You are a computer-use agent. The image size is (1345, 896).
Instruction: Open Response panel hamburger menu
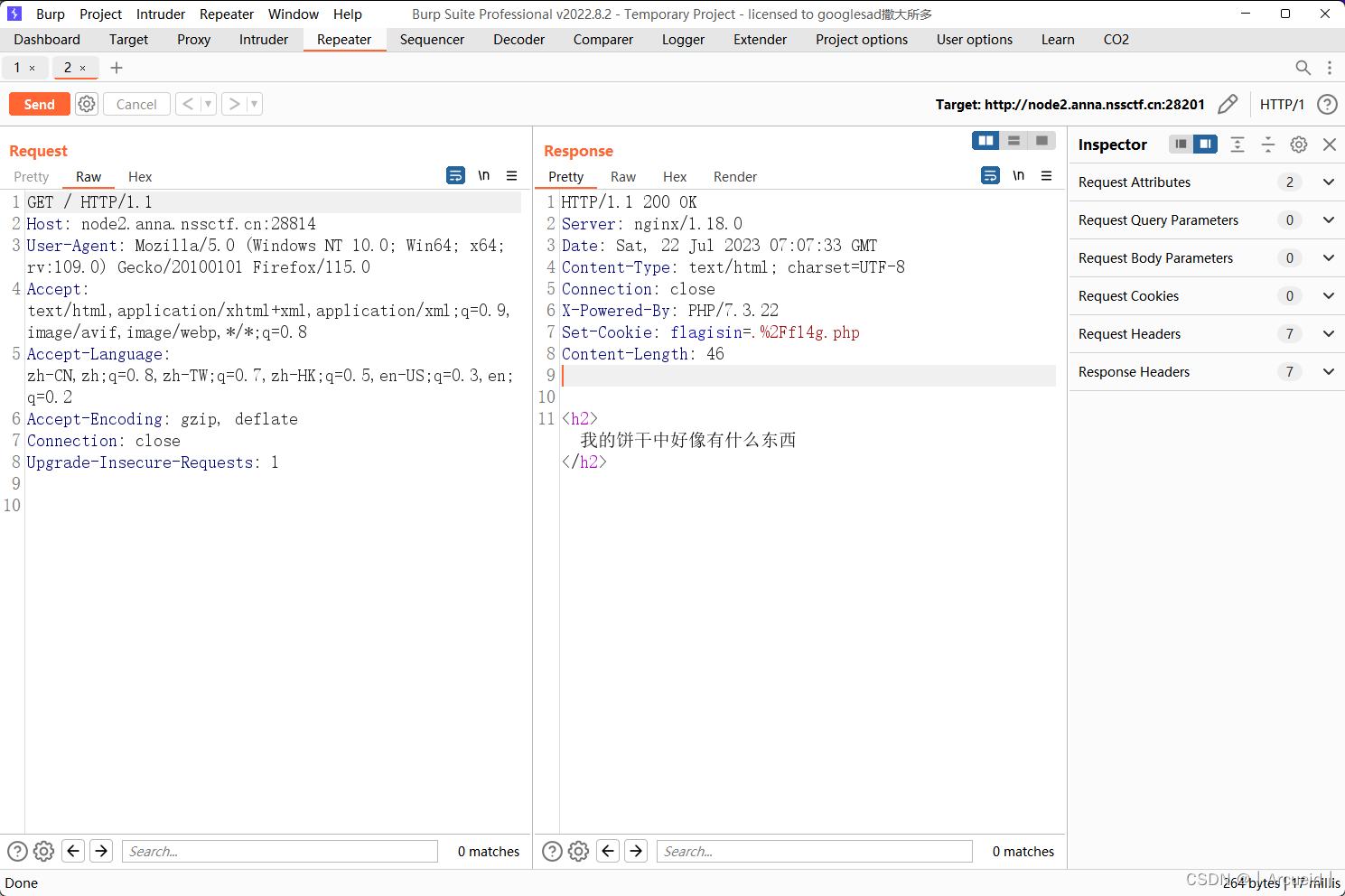pos(1047,175)
